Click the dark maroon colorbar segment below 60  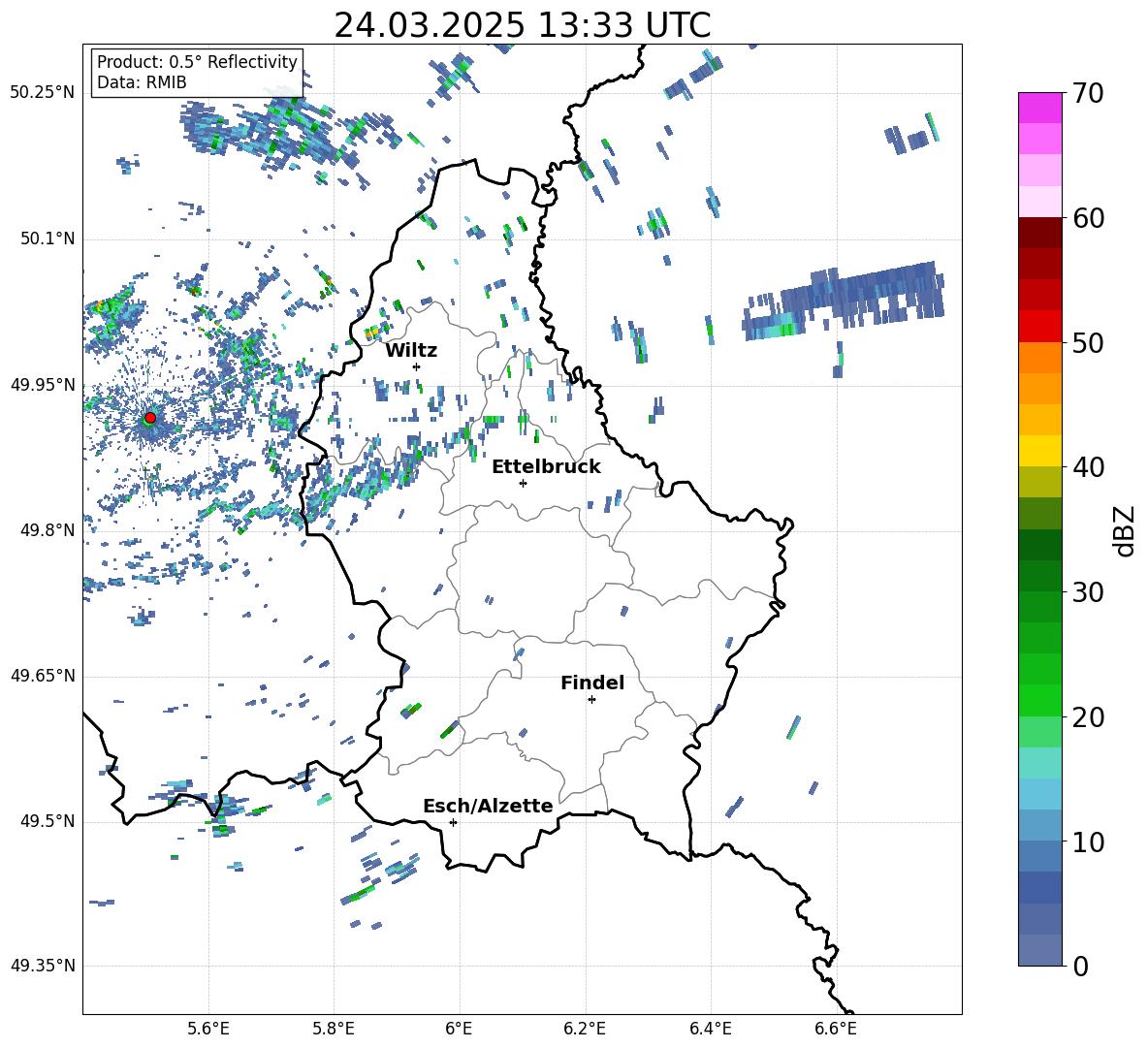[1039, 233]
